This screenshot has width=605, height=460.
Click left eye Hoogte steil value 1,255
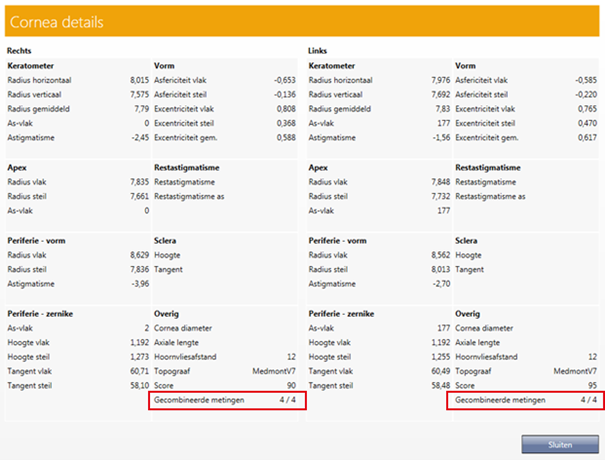(x=438, y=355)
